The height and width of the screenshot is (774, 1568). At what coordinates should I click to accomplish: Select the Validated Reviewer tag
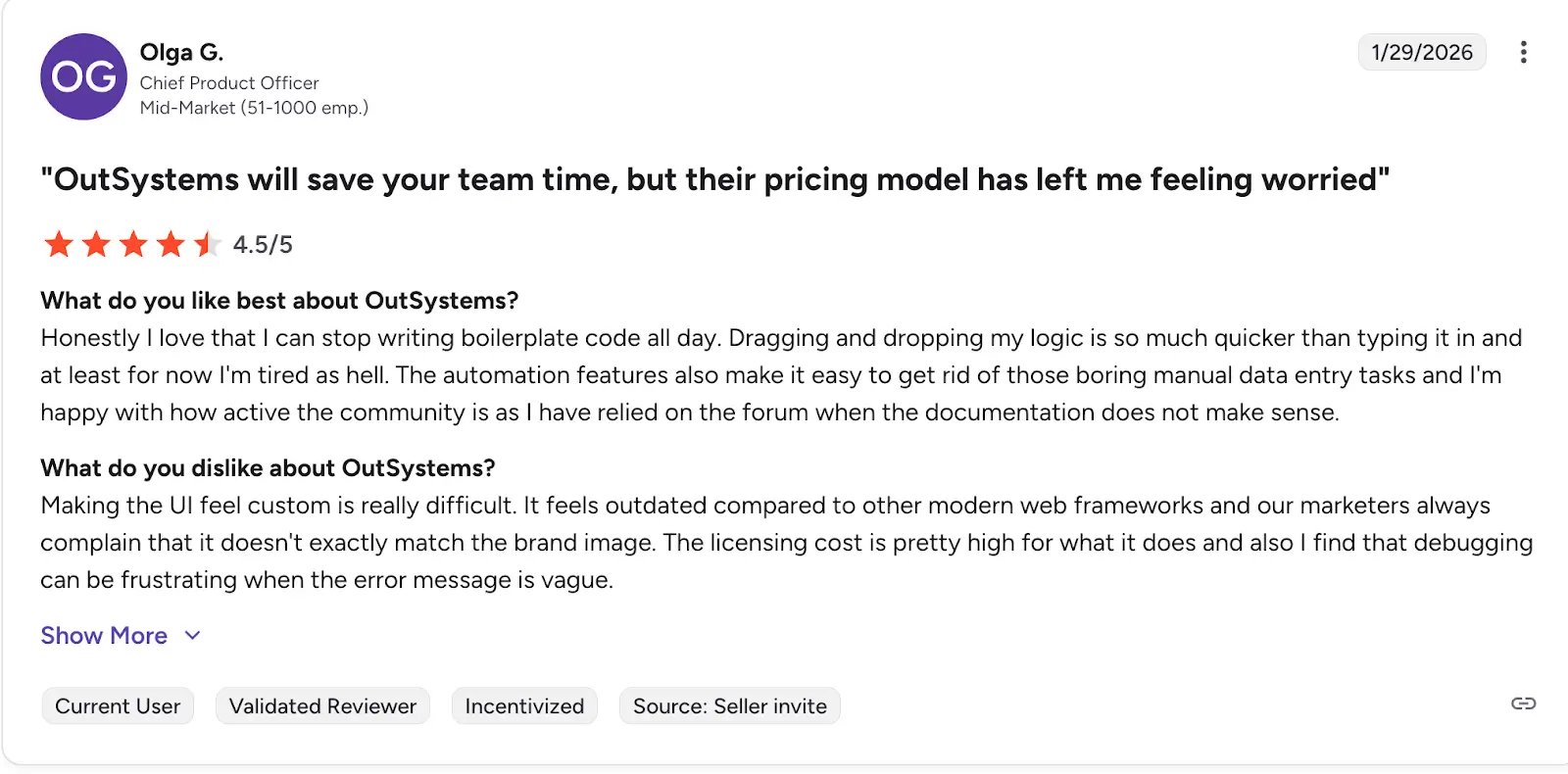(322, 706)
